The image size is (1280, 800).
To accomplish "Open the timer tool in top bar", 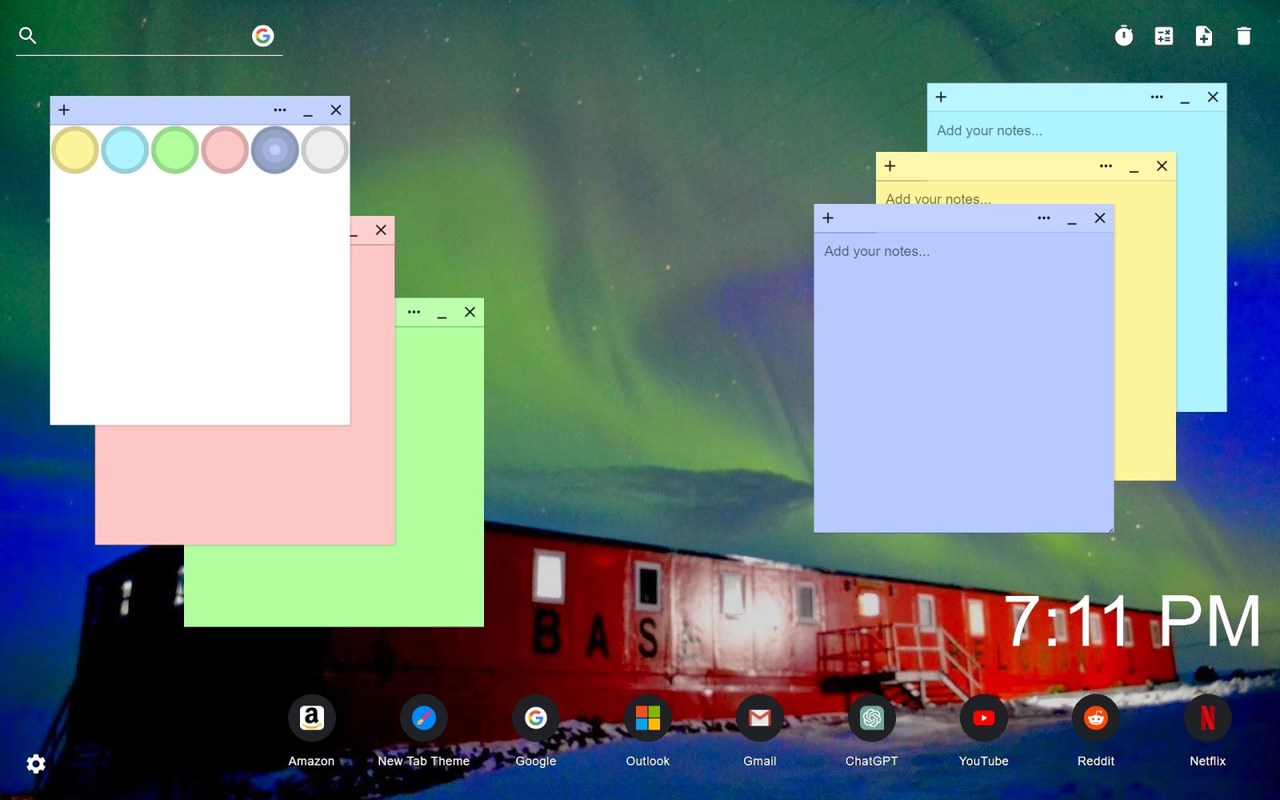I will (1124, 36).
